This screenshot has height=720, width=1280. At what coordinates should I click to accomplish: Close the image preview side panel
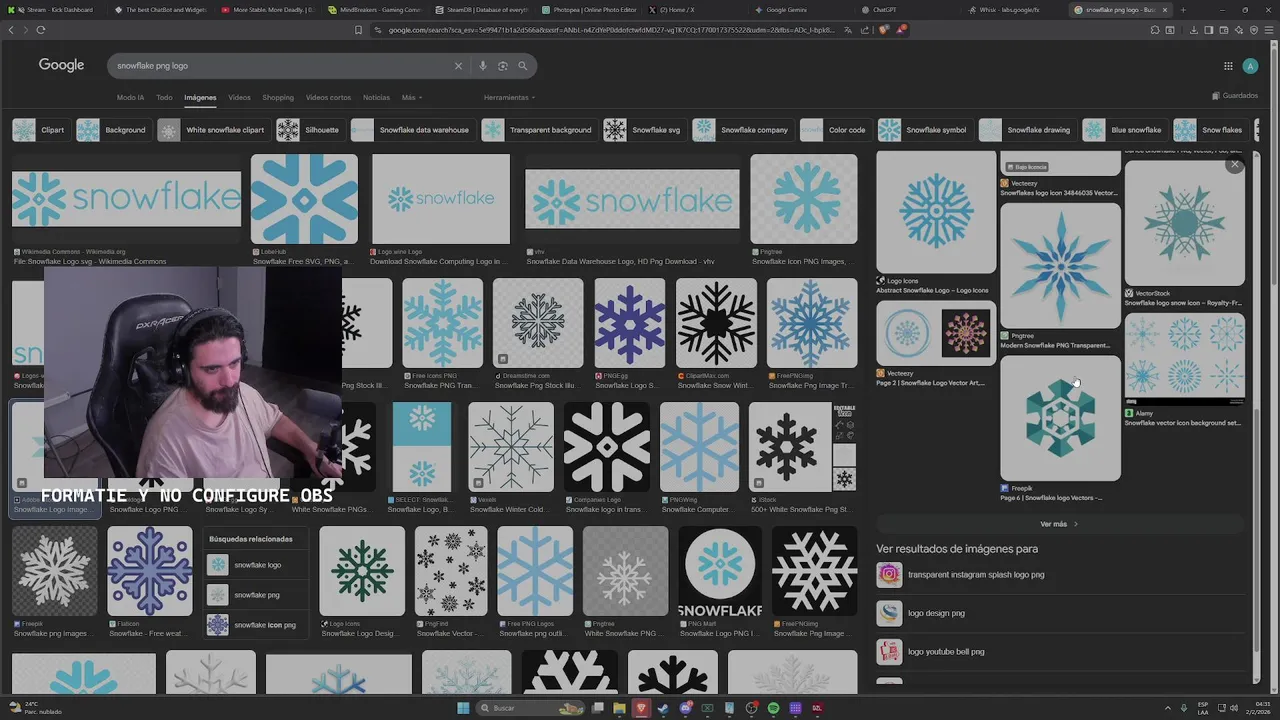(x=1235, y=164)
